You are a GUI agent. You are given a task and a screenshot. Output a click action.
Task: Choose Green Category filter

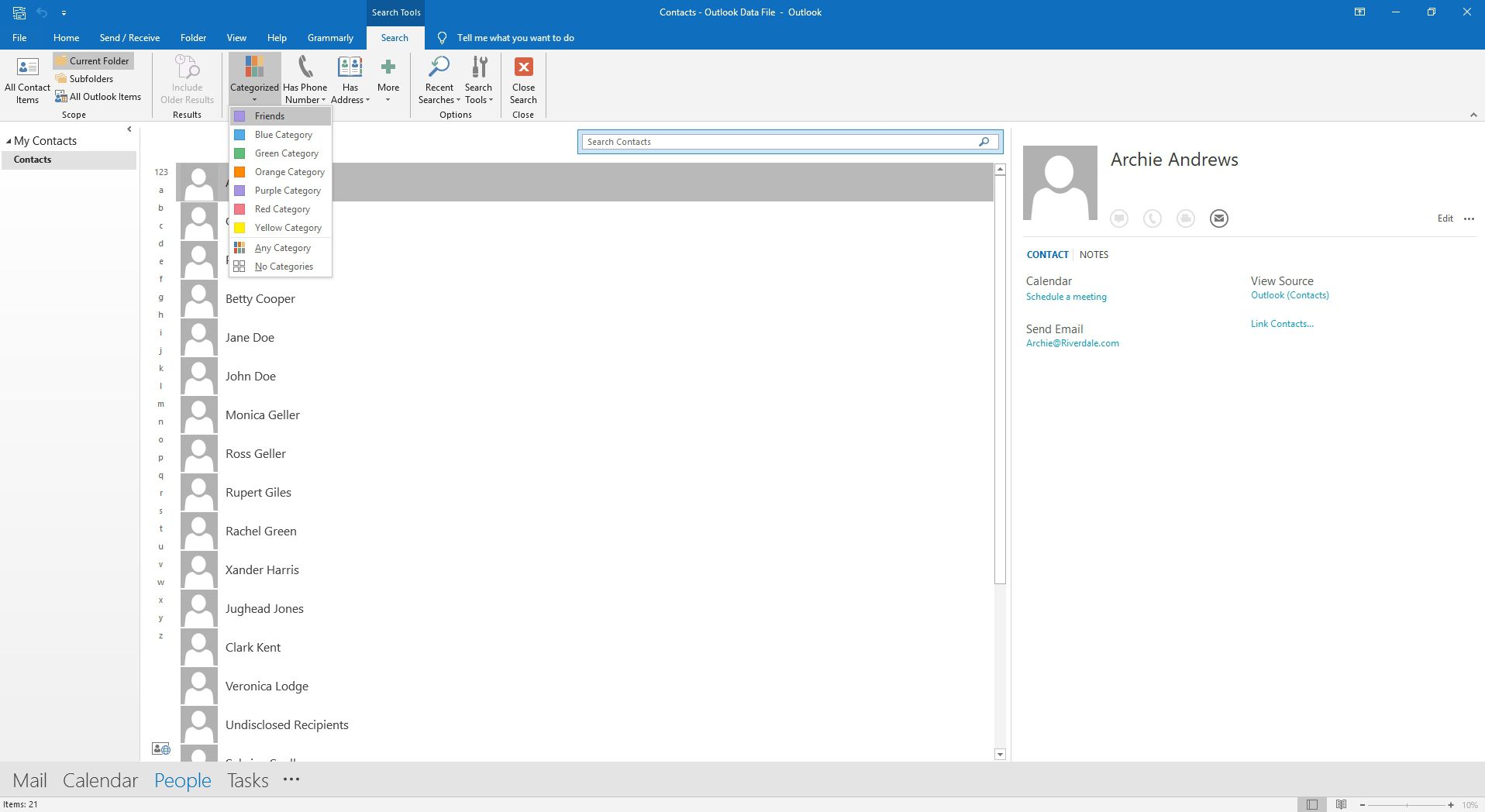281,153
